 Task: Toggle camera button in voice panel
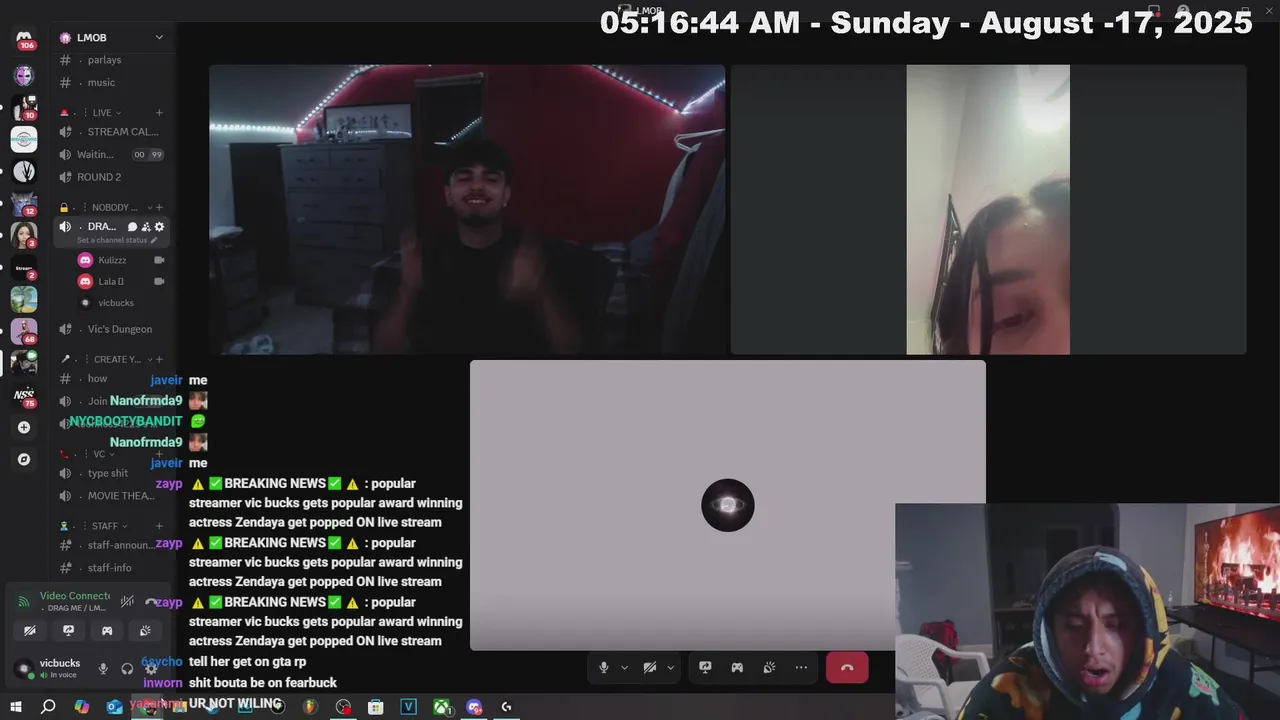(30, 631)
